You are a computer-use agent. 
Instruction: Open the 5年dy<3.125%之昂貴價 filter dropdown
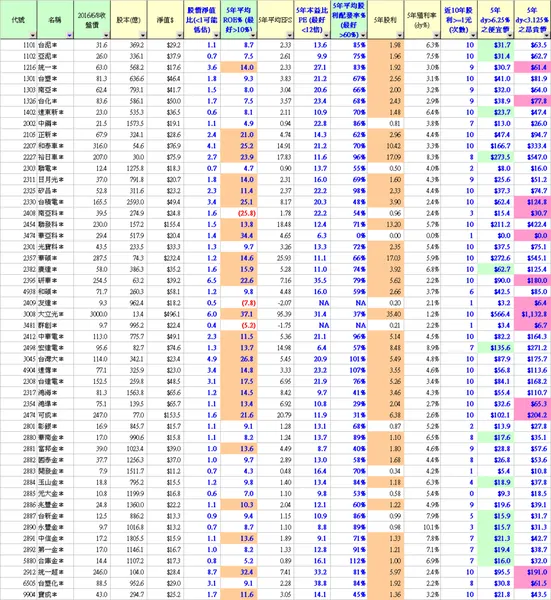(547, 36)
